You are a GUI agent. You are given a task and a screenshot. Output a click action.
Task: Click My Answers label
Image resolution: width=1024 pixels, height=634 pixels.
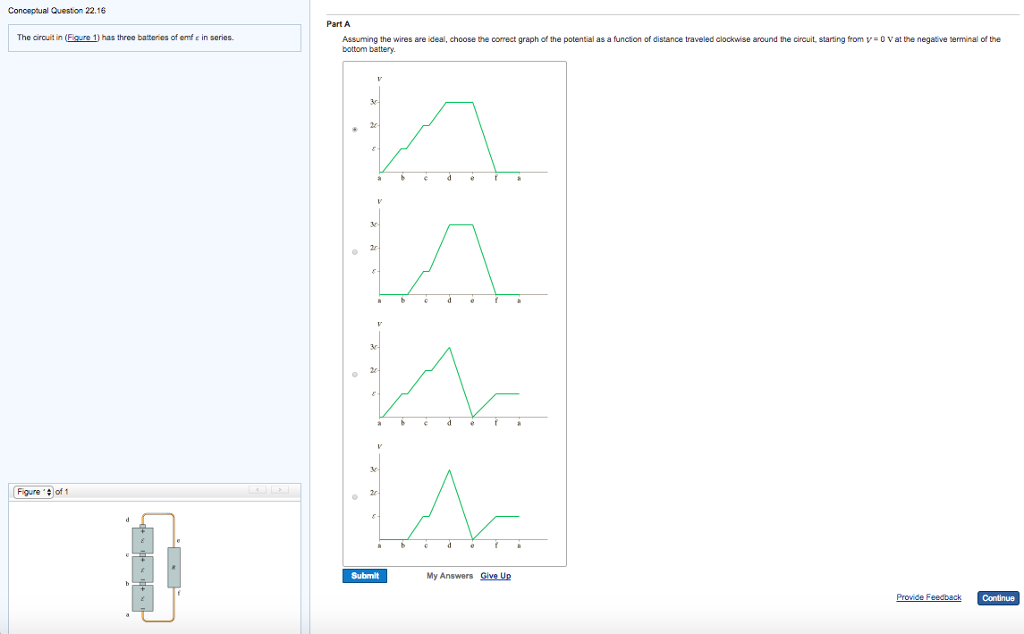(447, 576)
